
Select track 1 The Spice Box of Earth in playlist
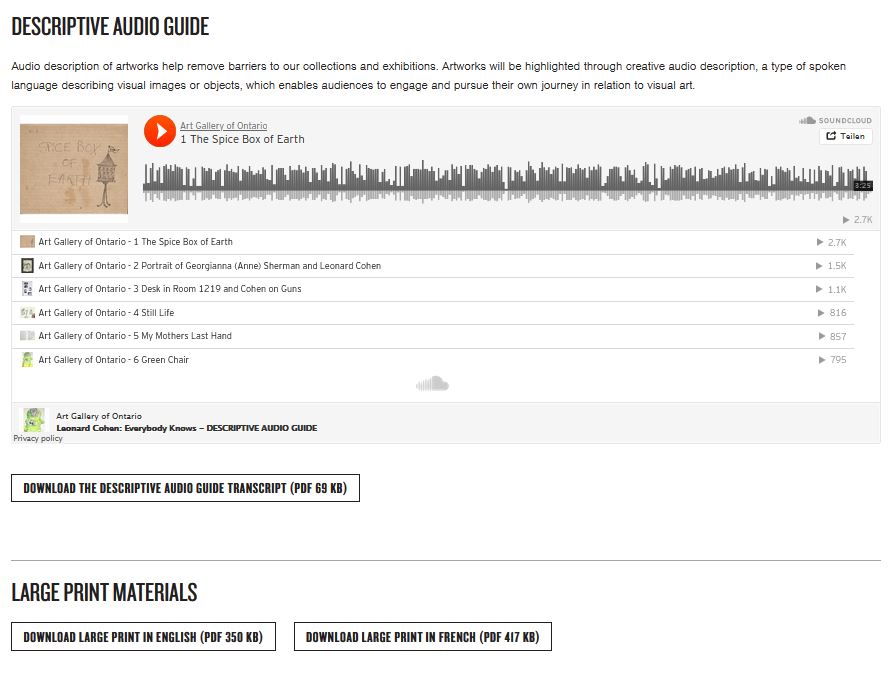(433, 242)
